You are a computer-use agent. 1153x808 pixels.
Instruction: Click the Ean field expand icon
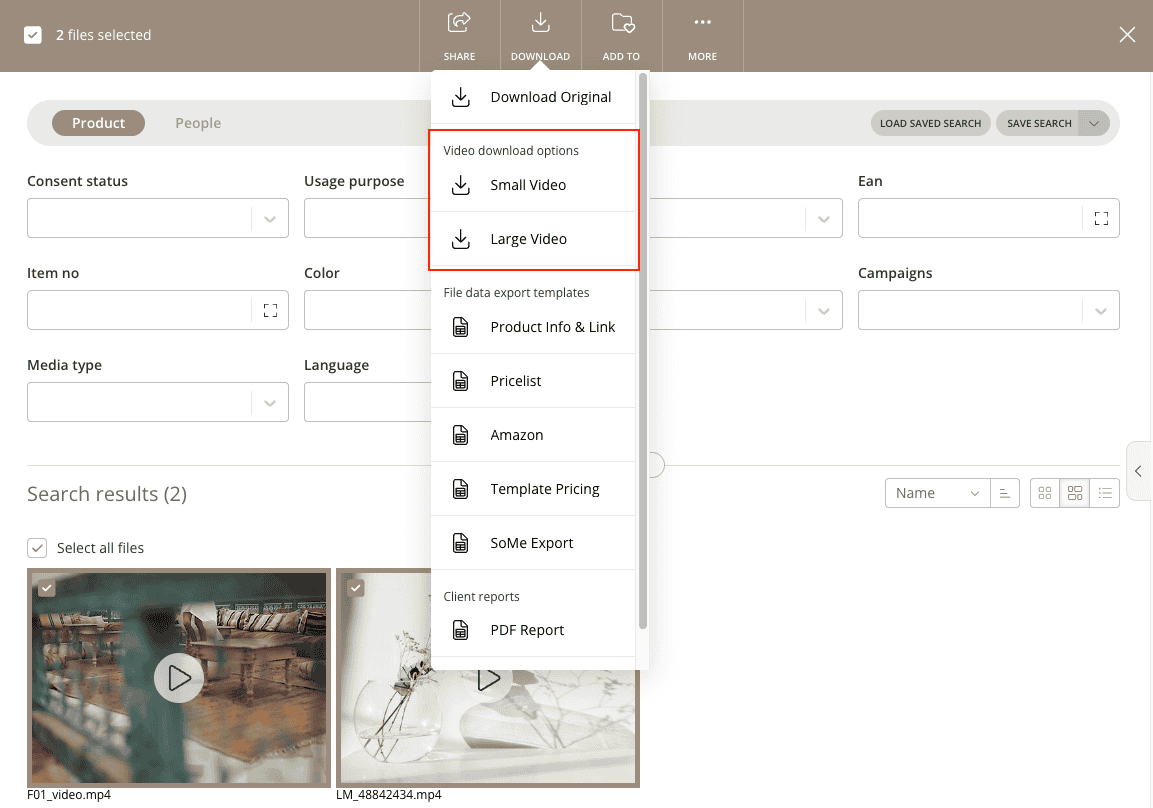(1101, 218)
